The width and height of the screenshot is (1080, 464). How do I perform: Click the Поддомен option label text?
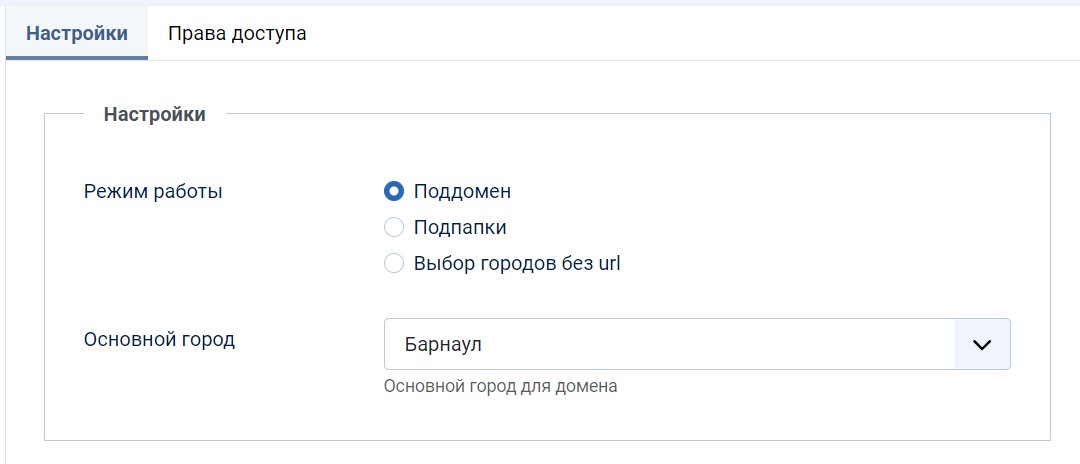tap(462, 191)
